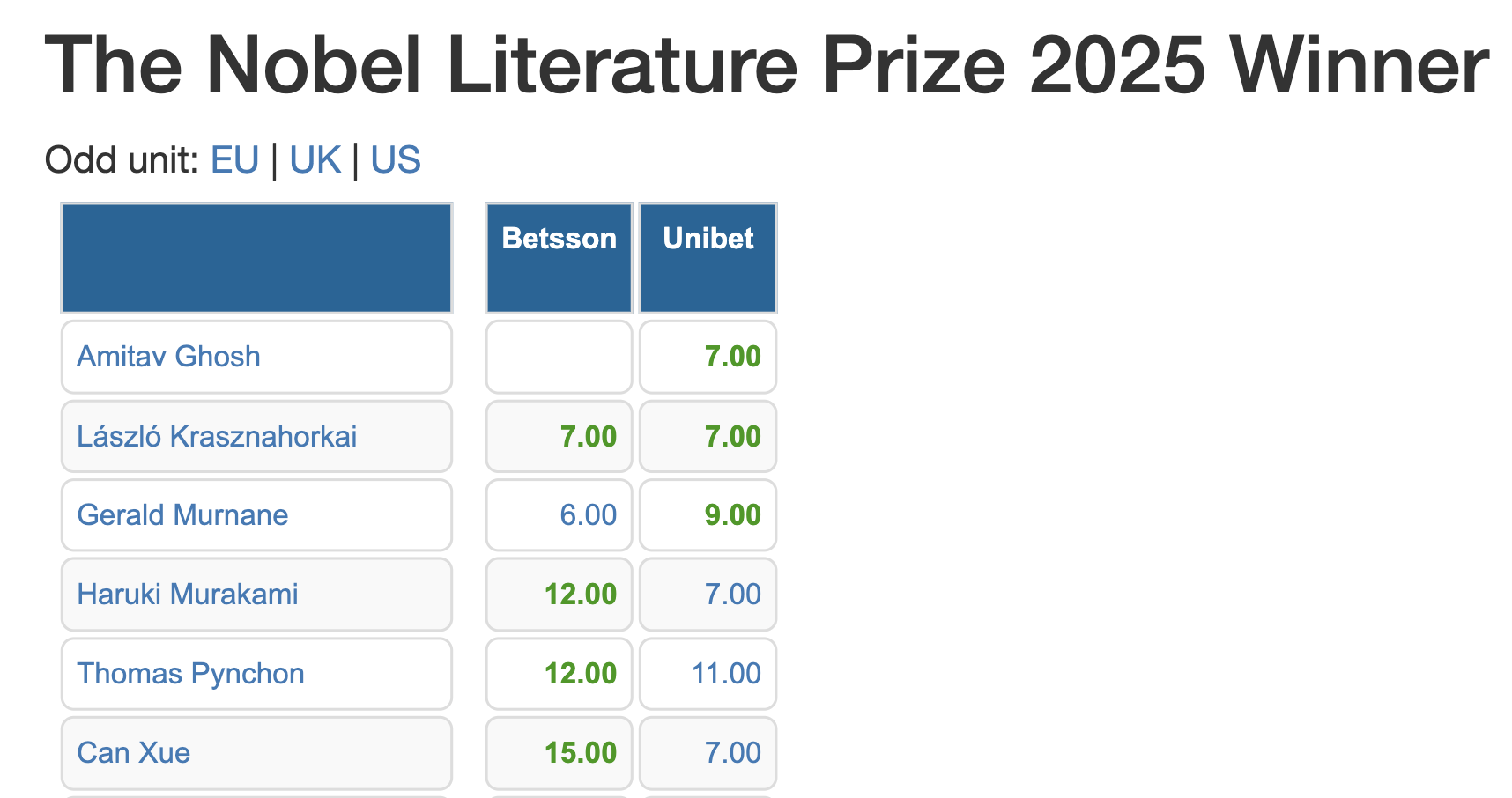Select Gerald Murnane name link
Image resolution: width=1512 pixels, height=798 pixels.
(182, 515)
